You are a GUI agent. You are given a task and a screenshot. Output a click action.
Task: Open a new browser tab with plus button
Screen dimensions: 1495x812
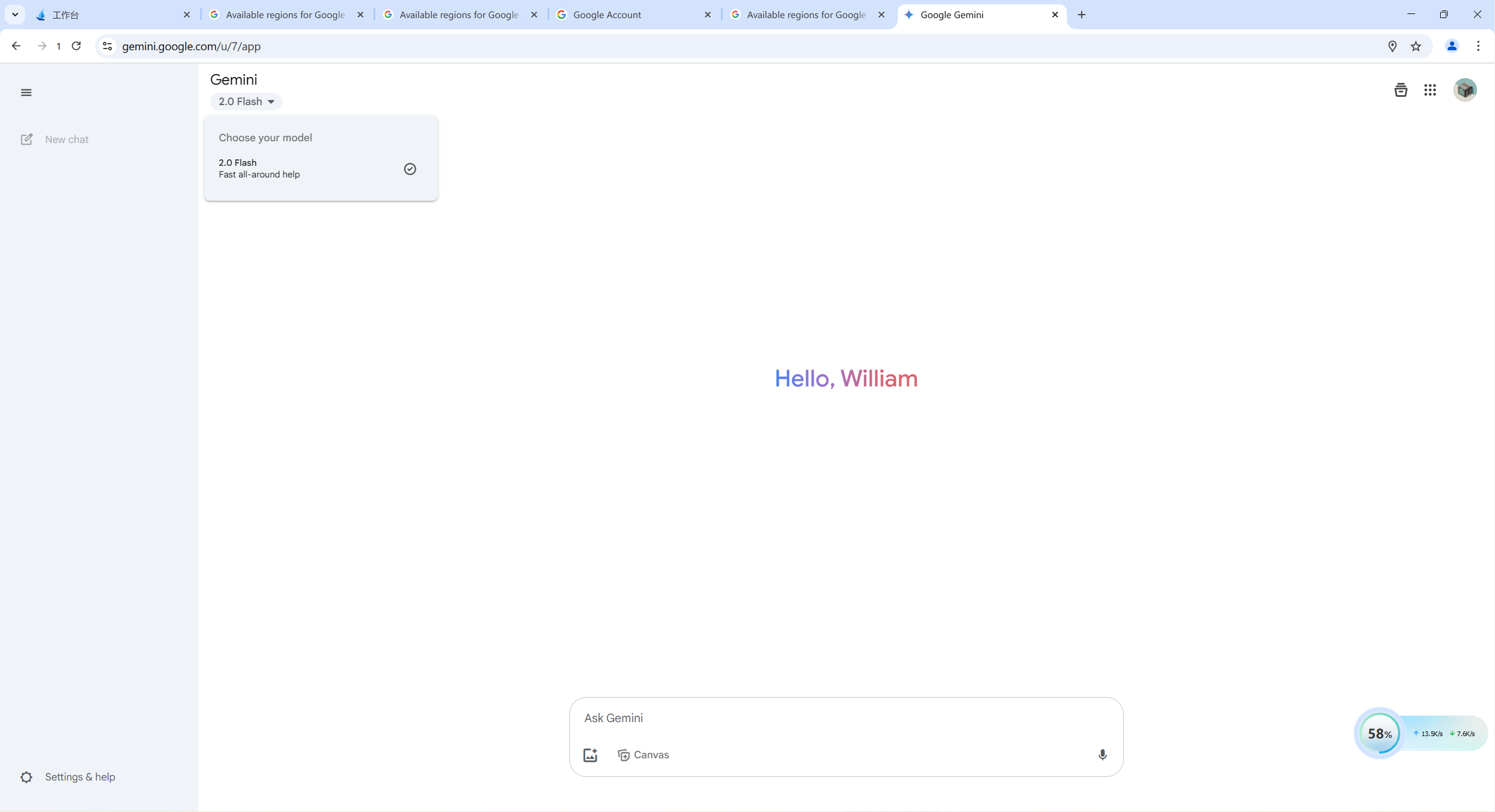point(1082,15)
